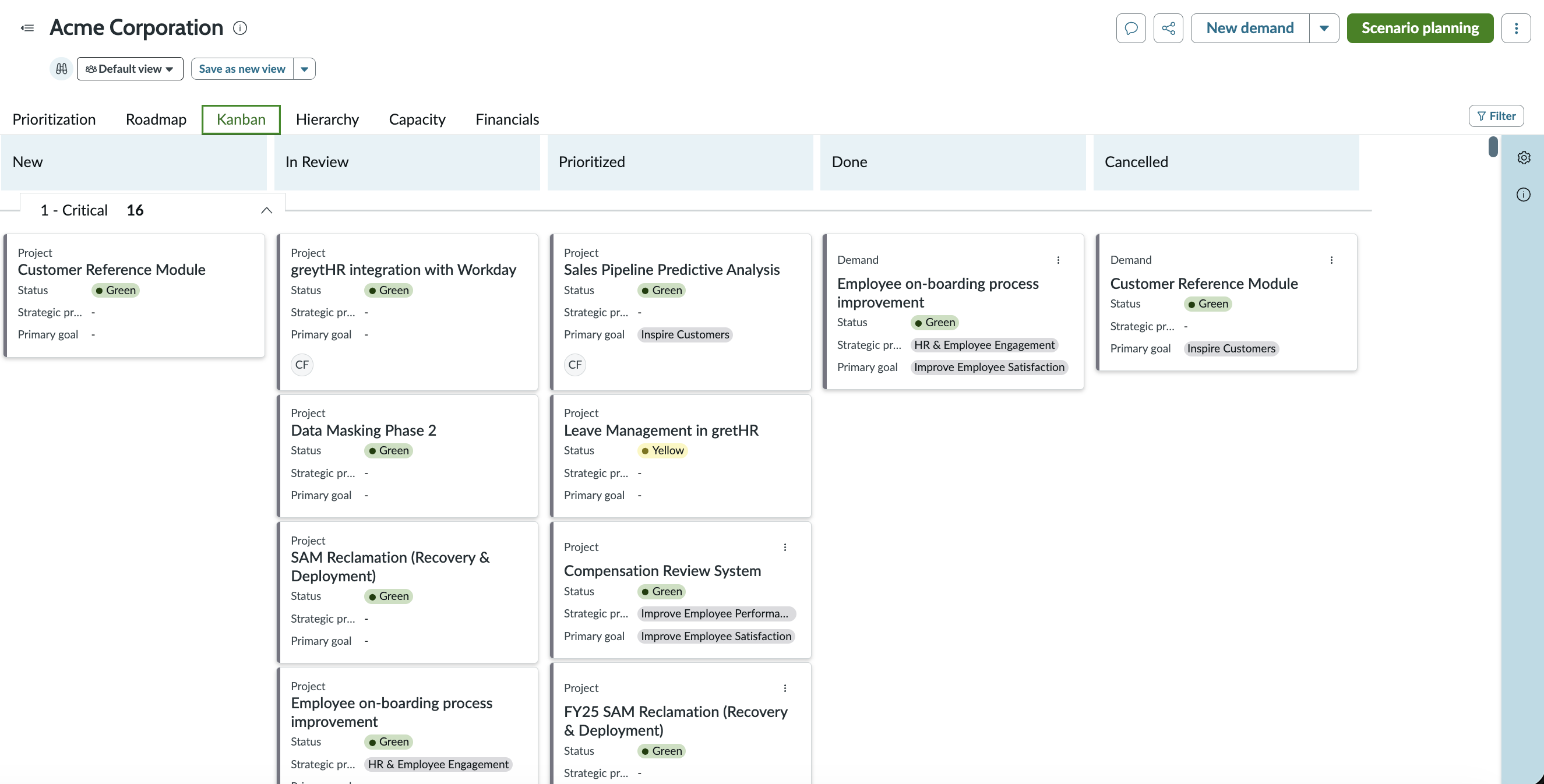The height and width of the screenshot is (784, 1544).
Task: Open the info icon in side panel
Action: [1523, 194]
